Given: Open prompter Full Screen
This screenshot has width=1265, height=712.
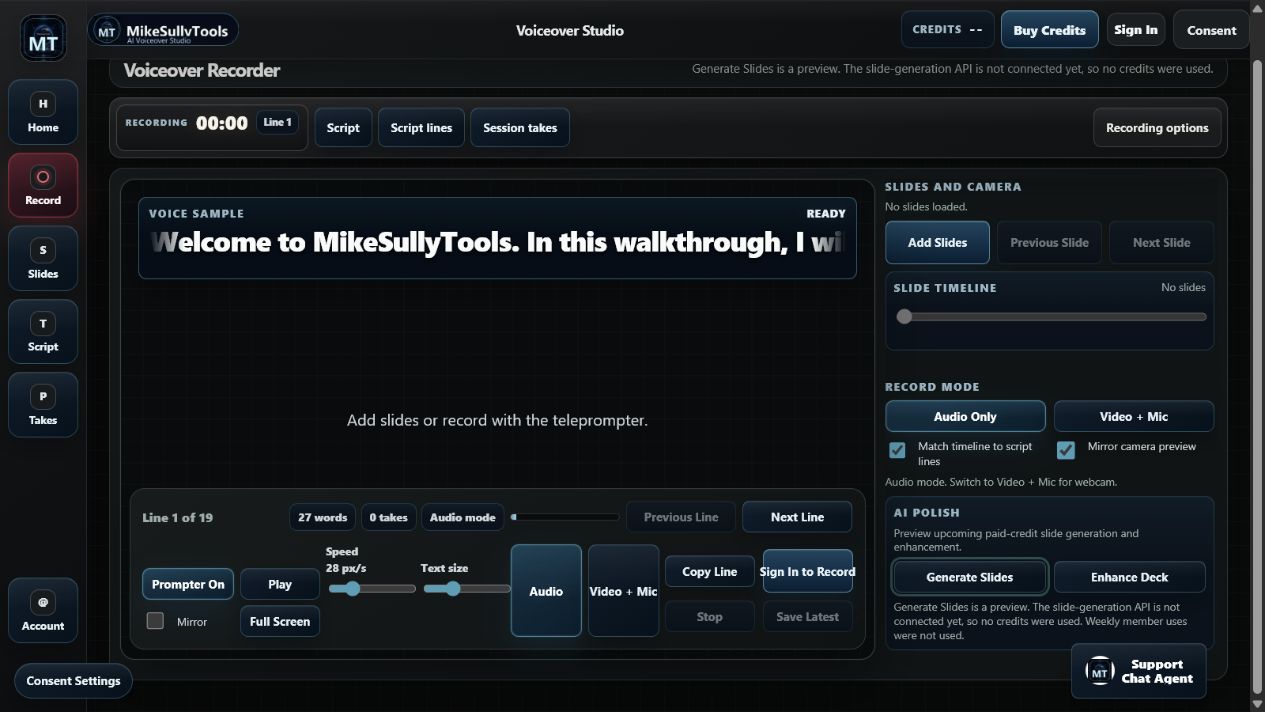Looking at the screenshot, I should point(280,621).
